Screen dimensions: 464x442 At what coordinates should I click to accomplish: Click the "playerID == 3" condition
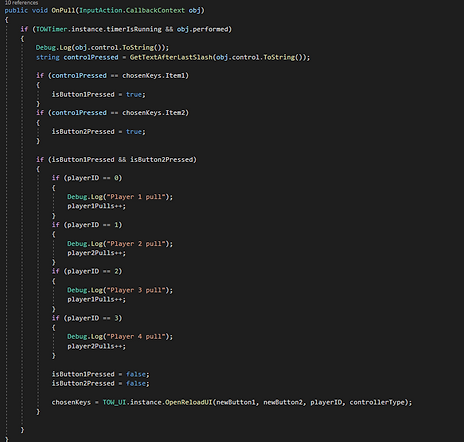[93, 318]
